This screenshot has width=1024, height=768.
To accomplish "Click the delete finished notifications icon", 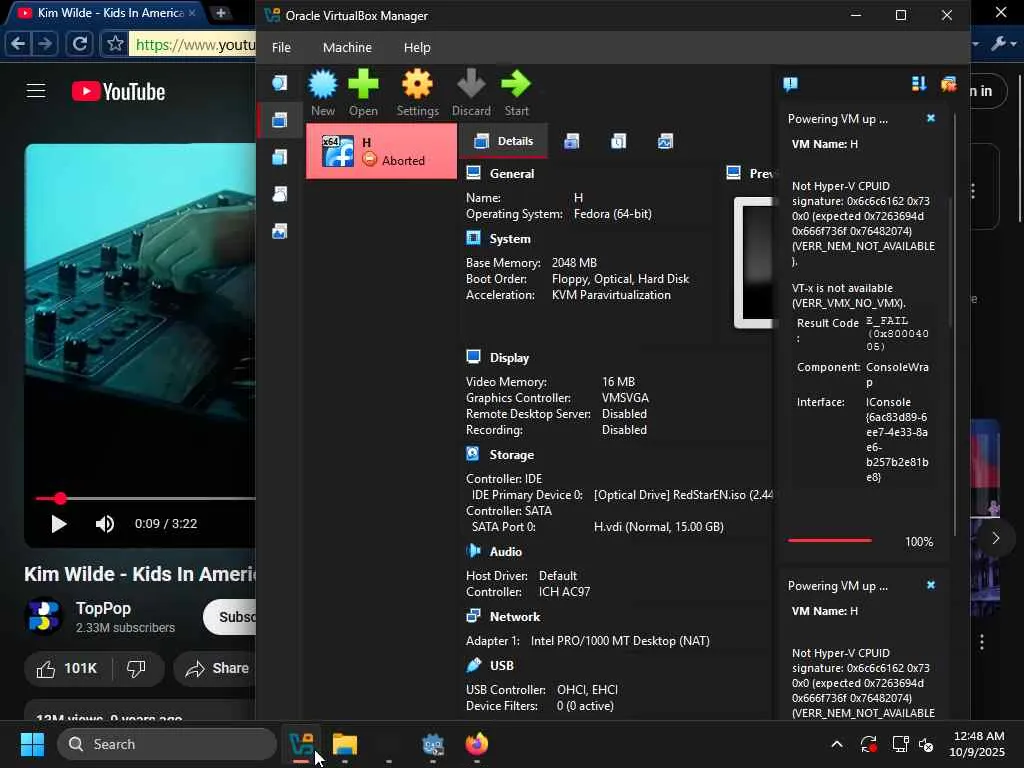I will (948, 84).
